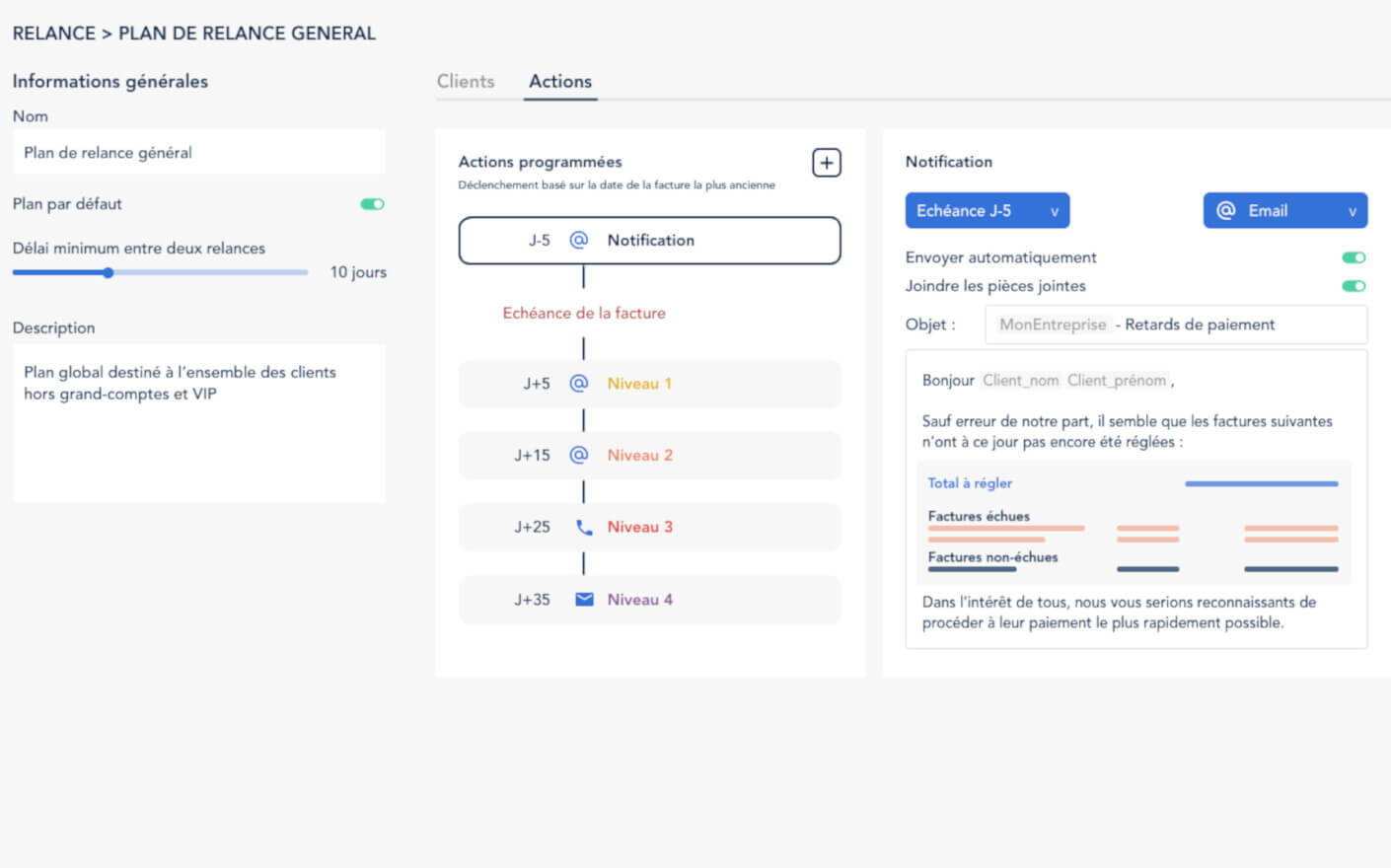Choose the J+25 Niveau 3 action
The height and width of the screenshot is (868, 1391).
point(650,528)
